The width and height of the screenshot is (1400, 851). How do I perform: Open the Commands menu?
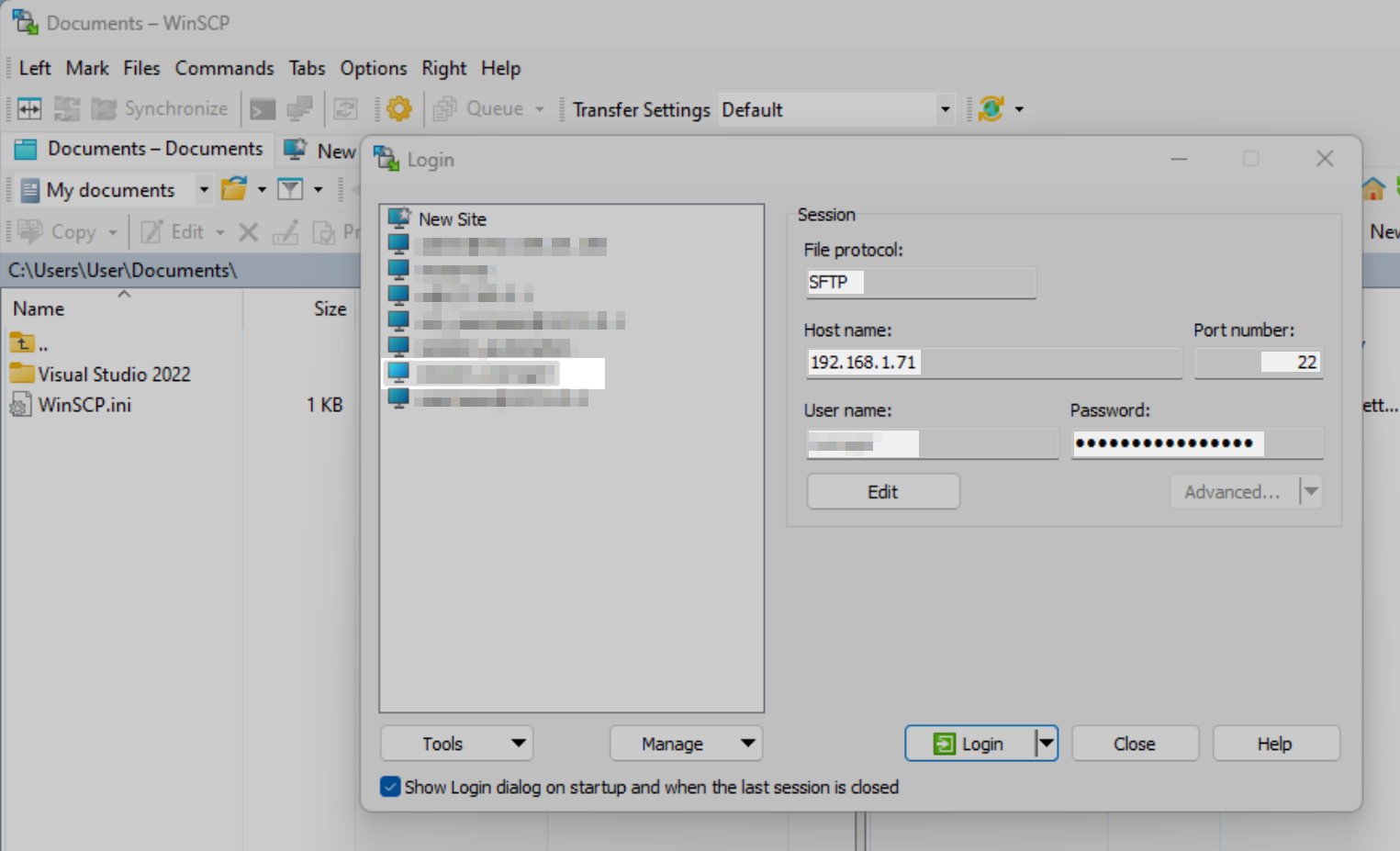point(224,68)
